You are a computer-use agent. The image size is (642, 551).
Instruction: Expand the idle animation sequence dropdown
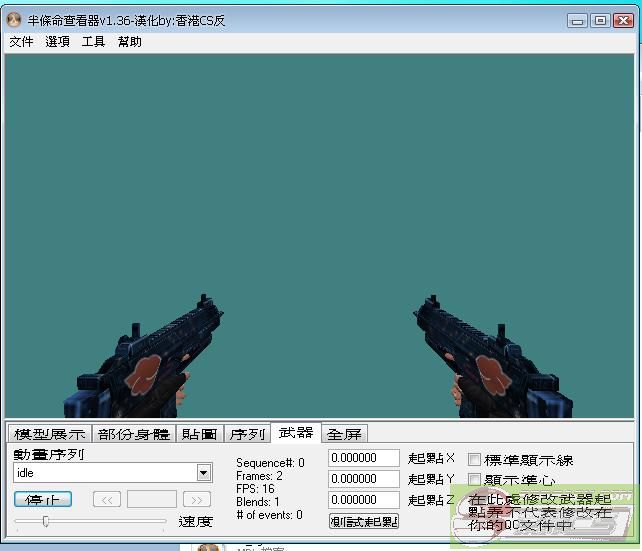[x=204, y=473]
